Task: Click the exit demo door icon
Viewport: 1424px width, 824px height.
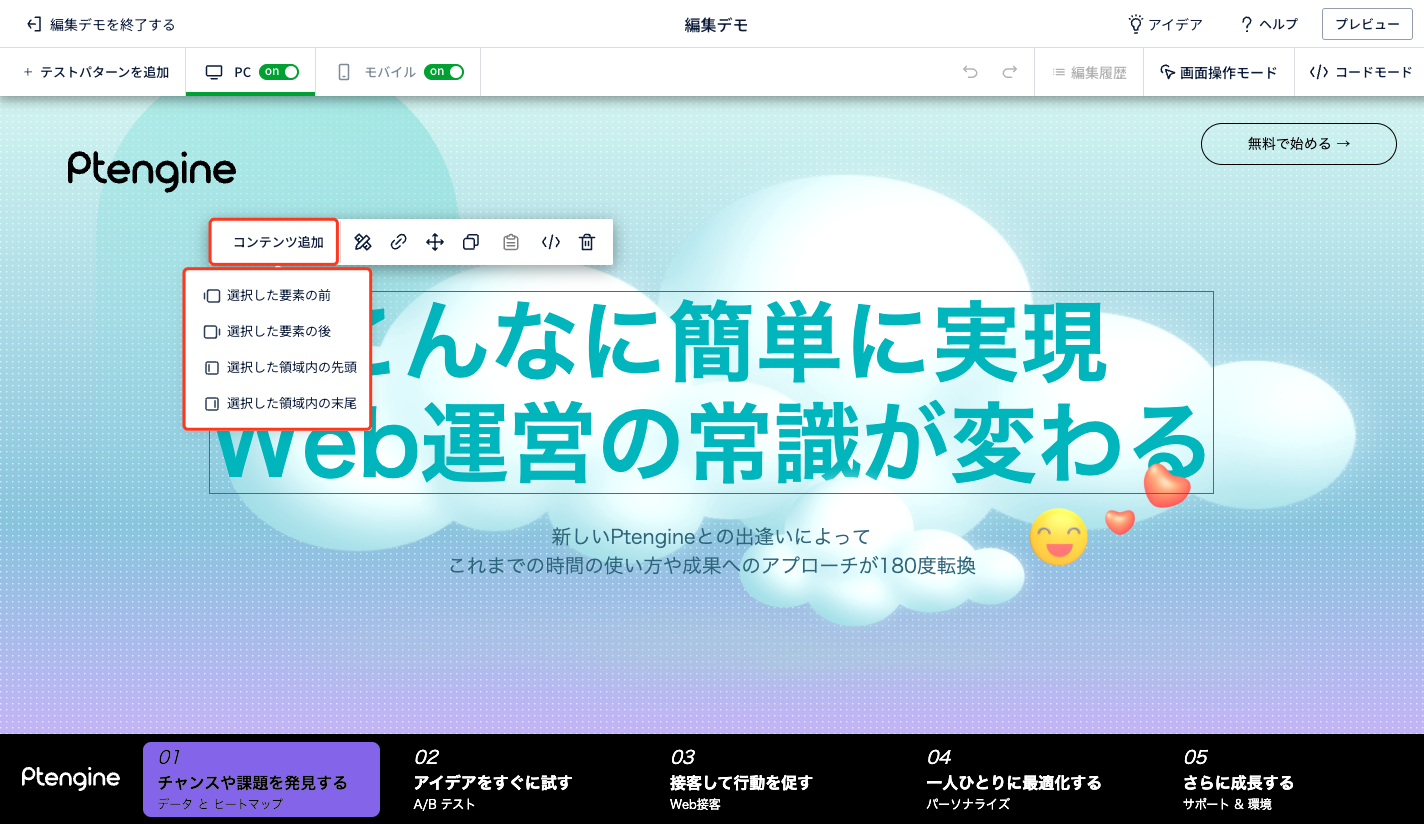Action: click(x=33, y=24)
